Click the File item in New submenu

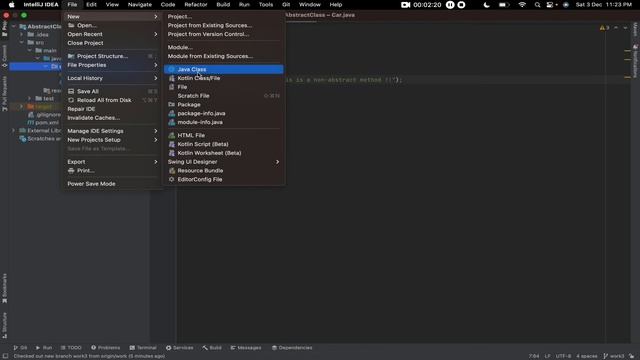223,87
